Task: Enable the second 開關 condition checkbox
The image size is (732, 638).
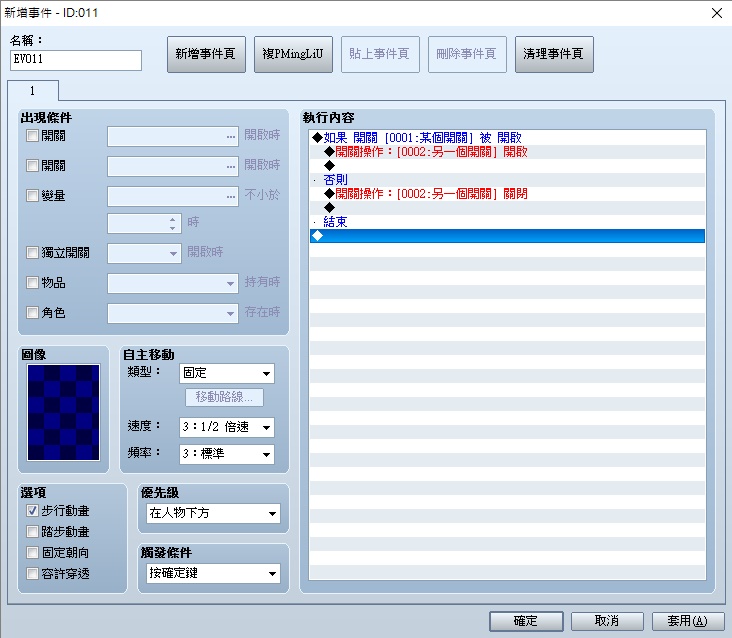Action: 32,166
